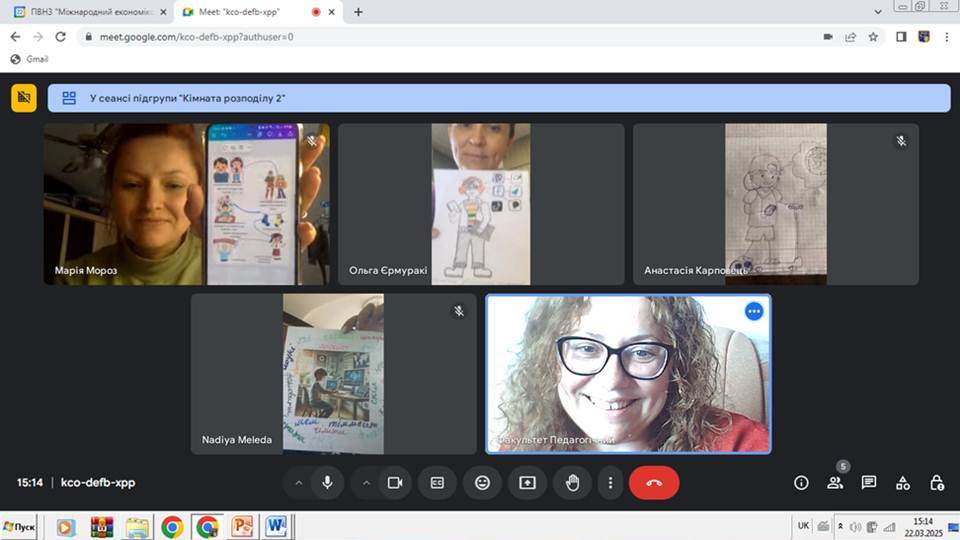Screen dimensions: 960x540
Task: Open WinRAR taskbar icon
Action: coord(102,527)
